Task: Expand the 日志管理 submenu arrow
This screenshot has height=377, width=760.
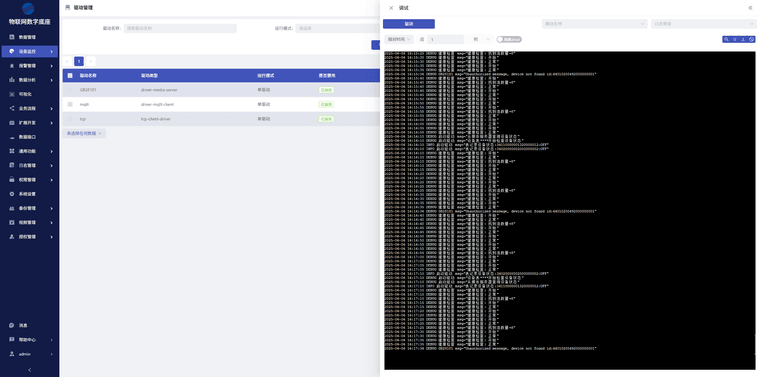Action: click(51, 166)
